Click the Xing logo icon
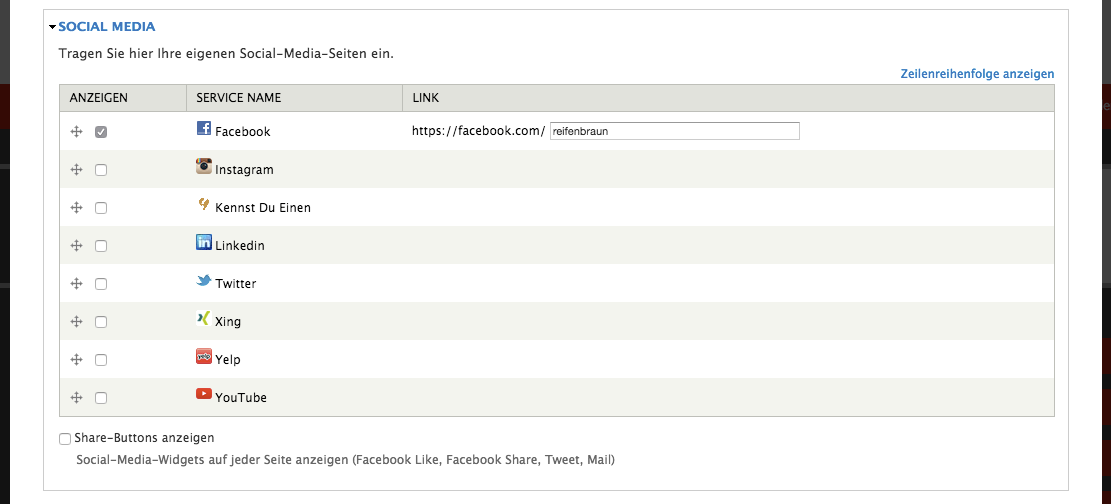Screen dimensions: 1111x504 tap(204, 319)
